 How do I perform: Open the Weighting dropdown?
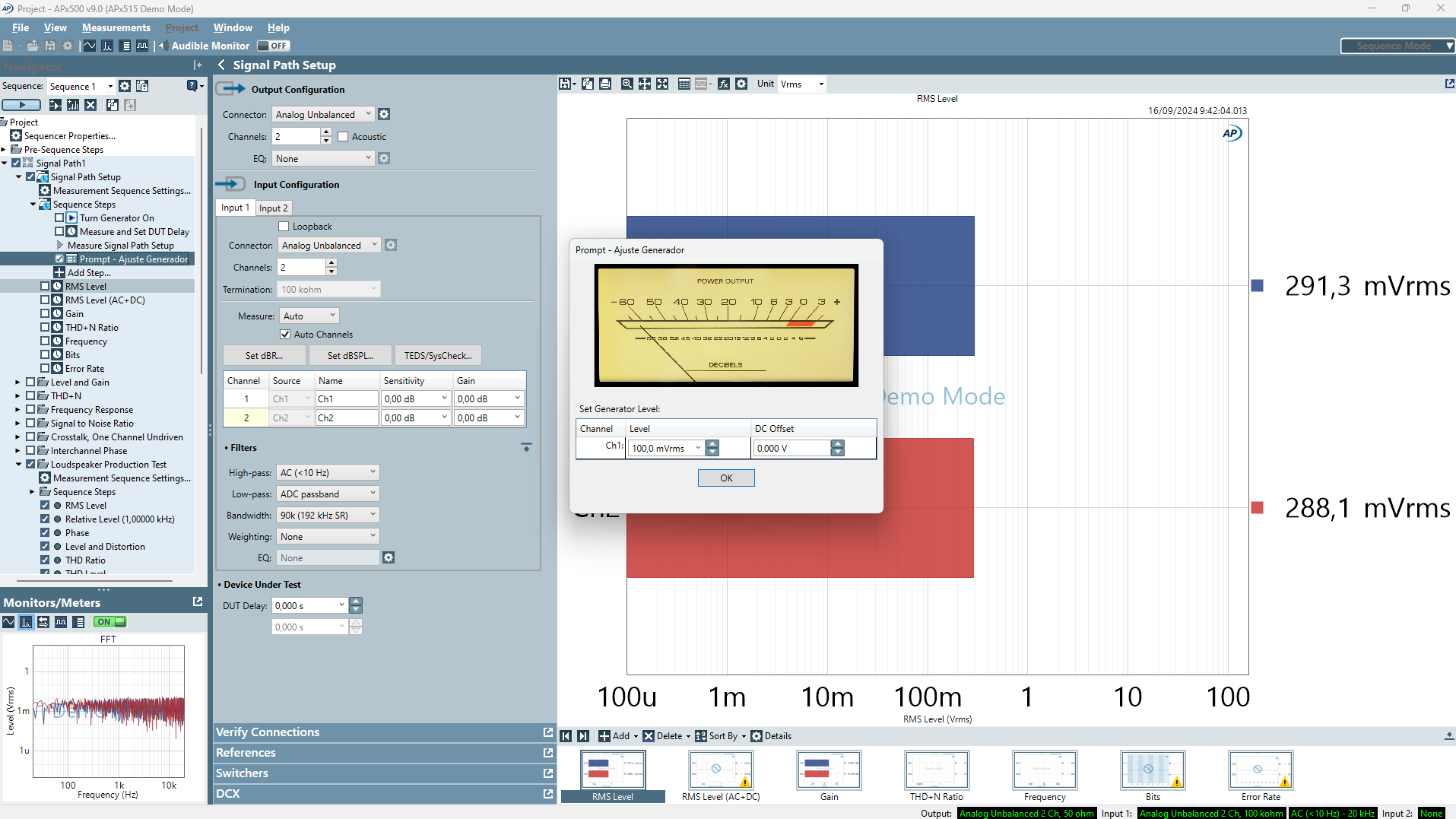(328, 536)
